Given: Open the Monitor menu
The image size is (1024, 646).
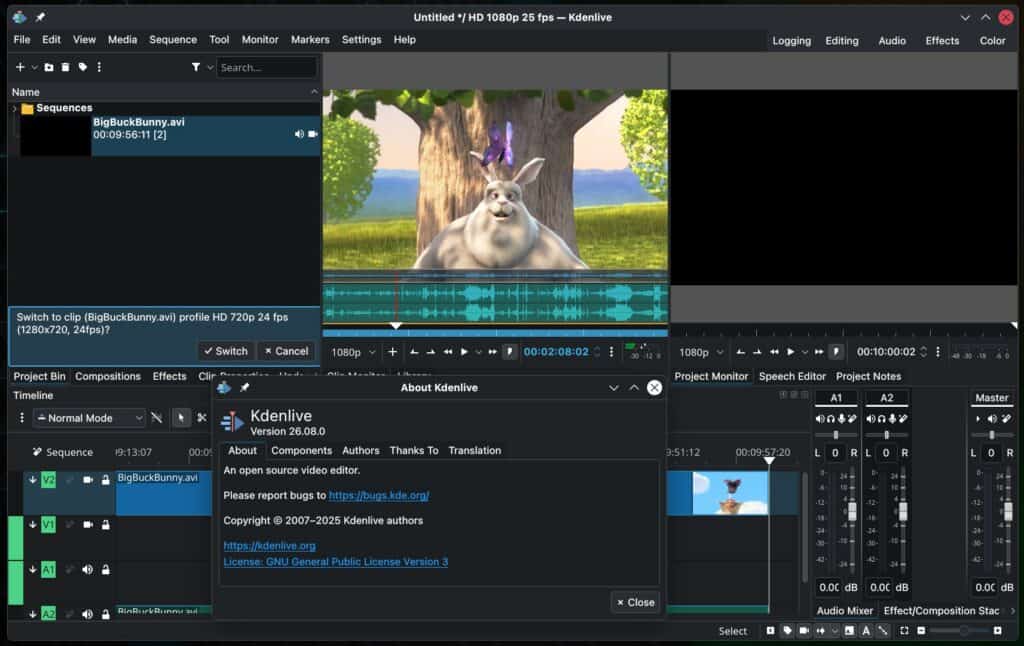Looking at the screenshot, I should [260, 40].
